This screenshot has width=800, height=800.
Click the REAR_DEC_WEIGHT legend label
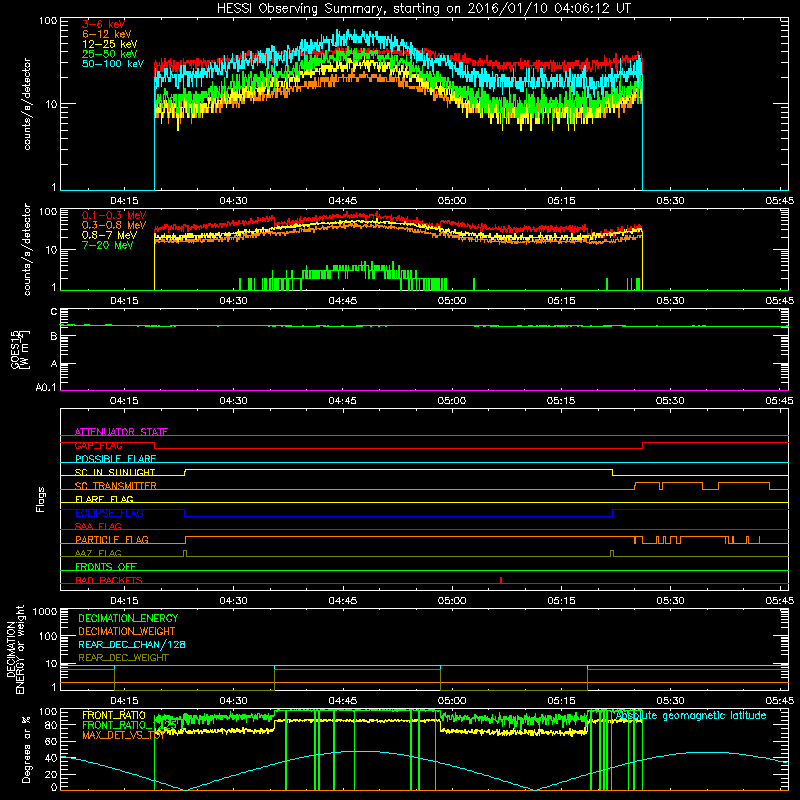(123, 658)
